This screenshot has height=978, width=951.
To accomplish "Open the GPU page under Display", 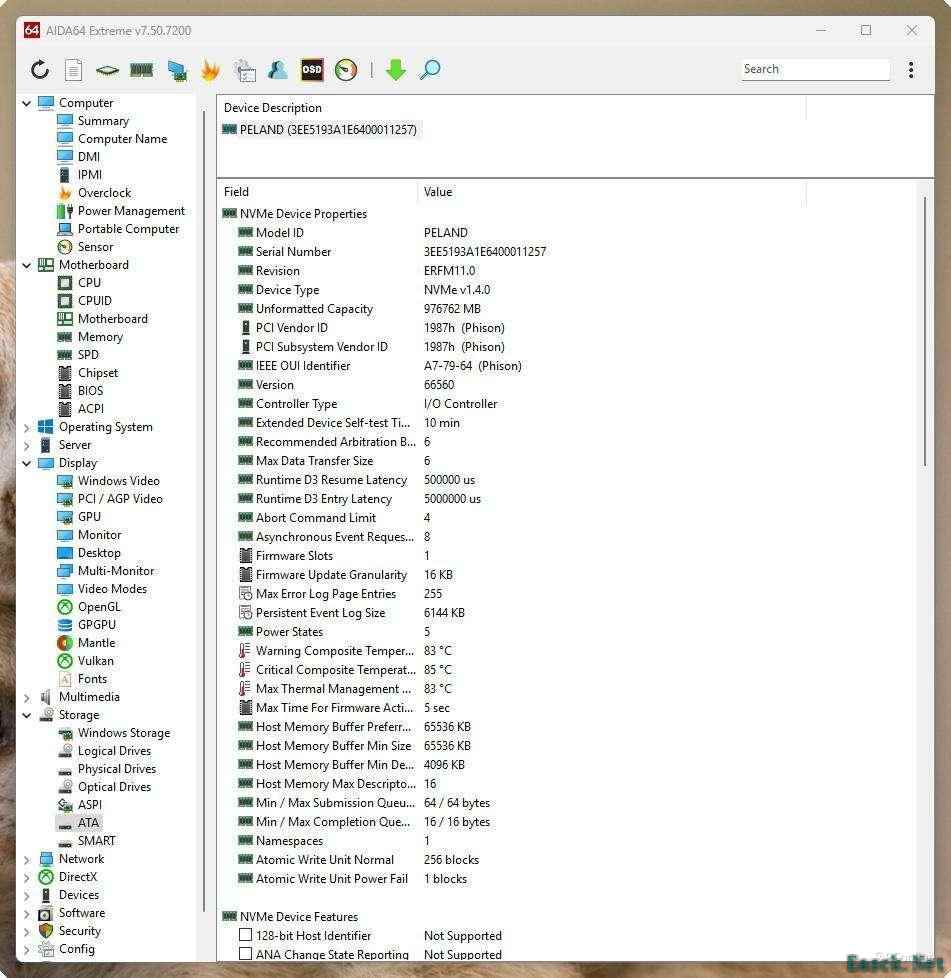I will (89, 517).
